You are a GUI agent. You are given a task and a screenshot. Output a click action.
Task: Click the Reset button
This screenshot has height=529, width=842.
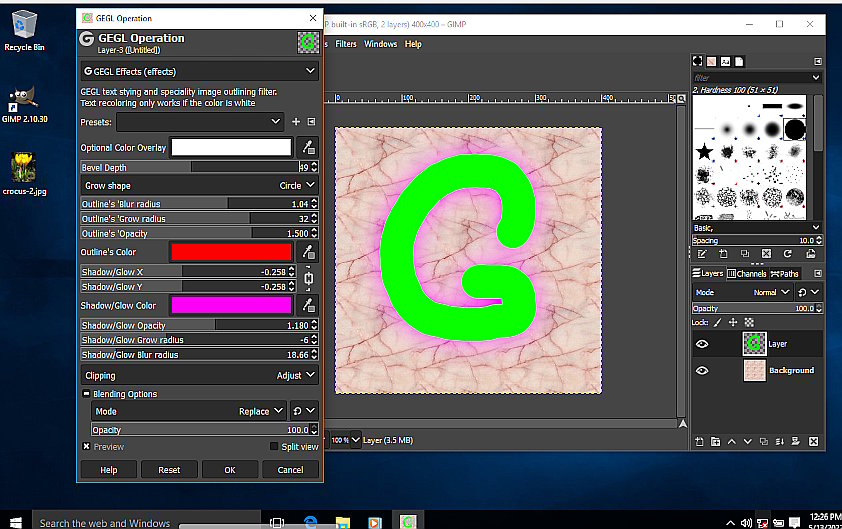coord(169,469)
